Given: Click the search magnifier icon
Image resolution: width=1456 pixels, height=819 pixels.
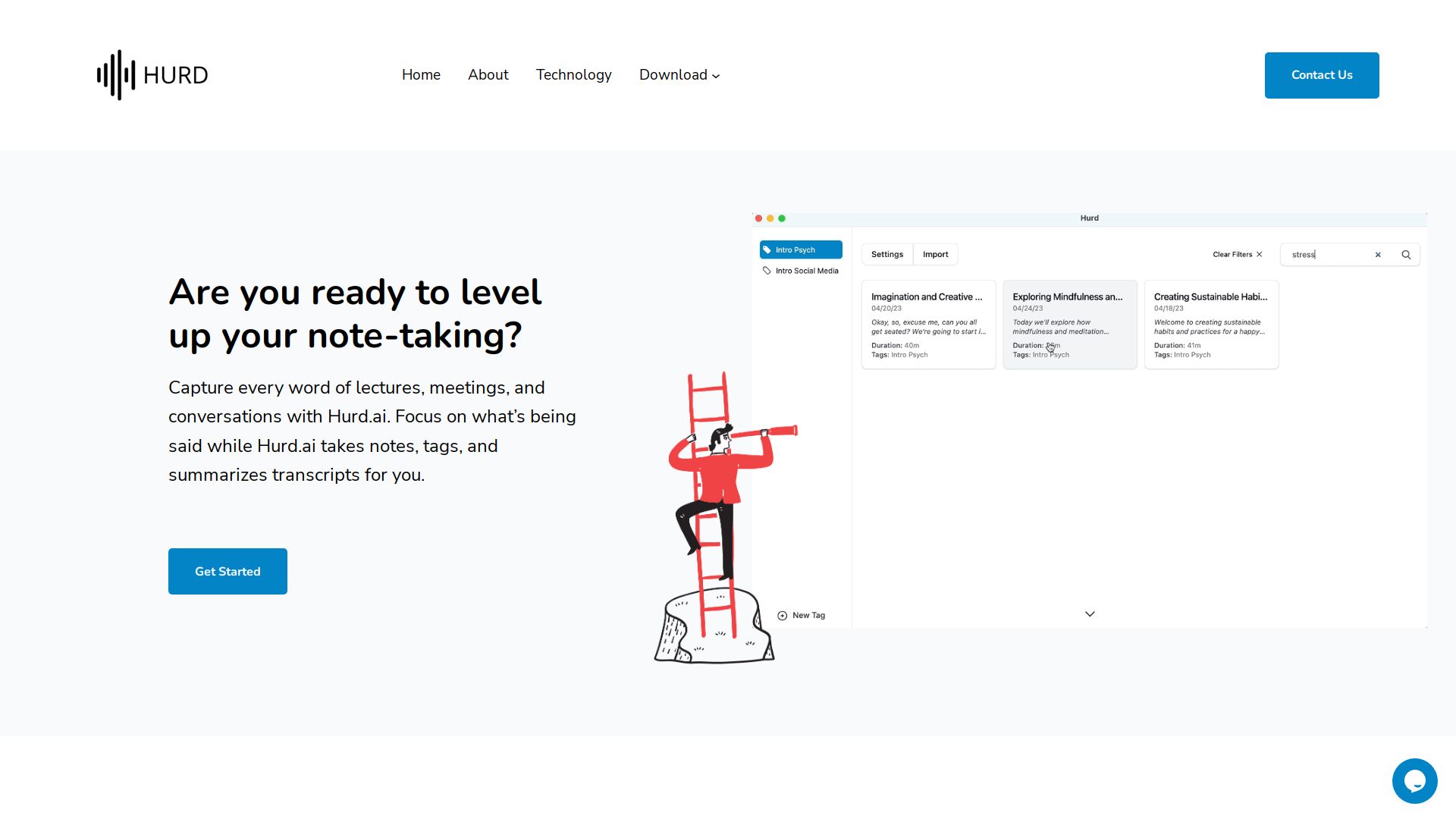Looking at the screenshot, I should 1406,255.
